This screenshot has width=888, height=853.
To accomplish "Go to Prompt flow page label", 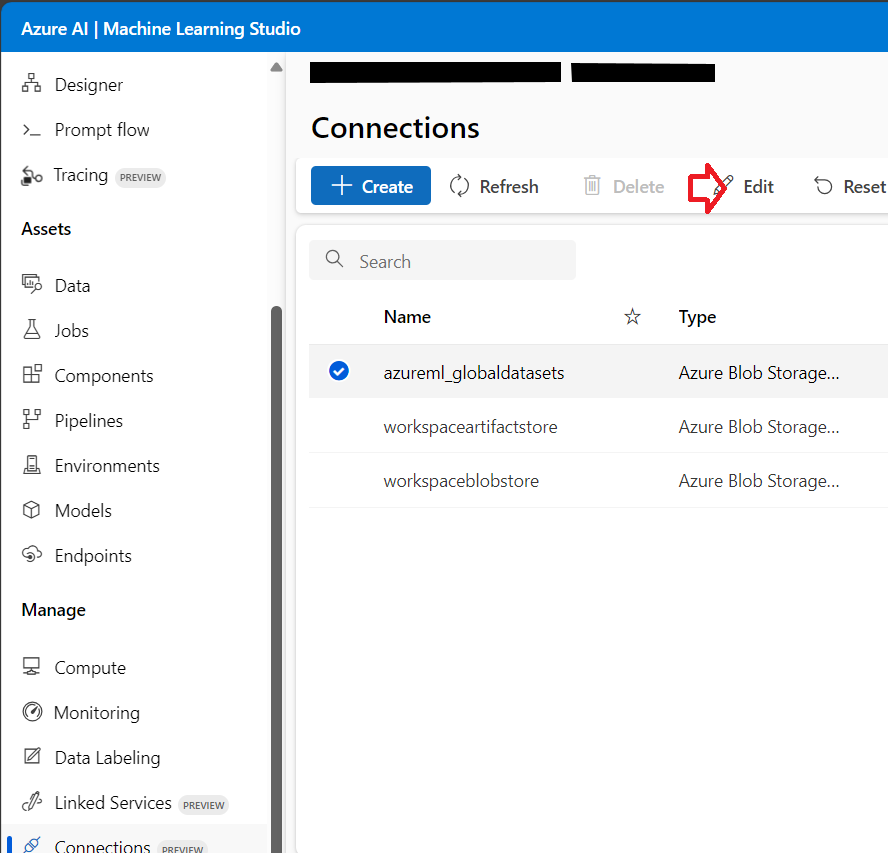I will [102, 130].
